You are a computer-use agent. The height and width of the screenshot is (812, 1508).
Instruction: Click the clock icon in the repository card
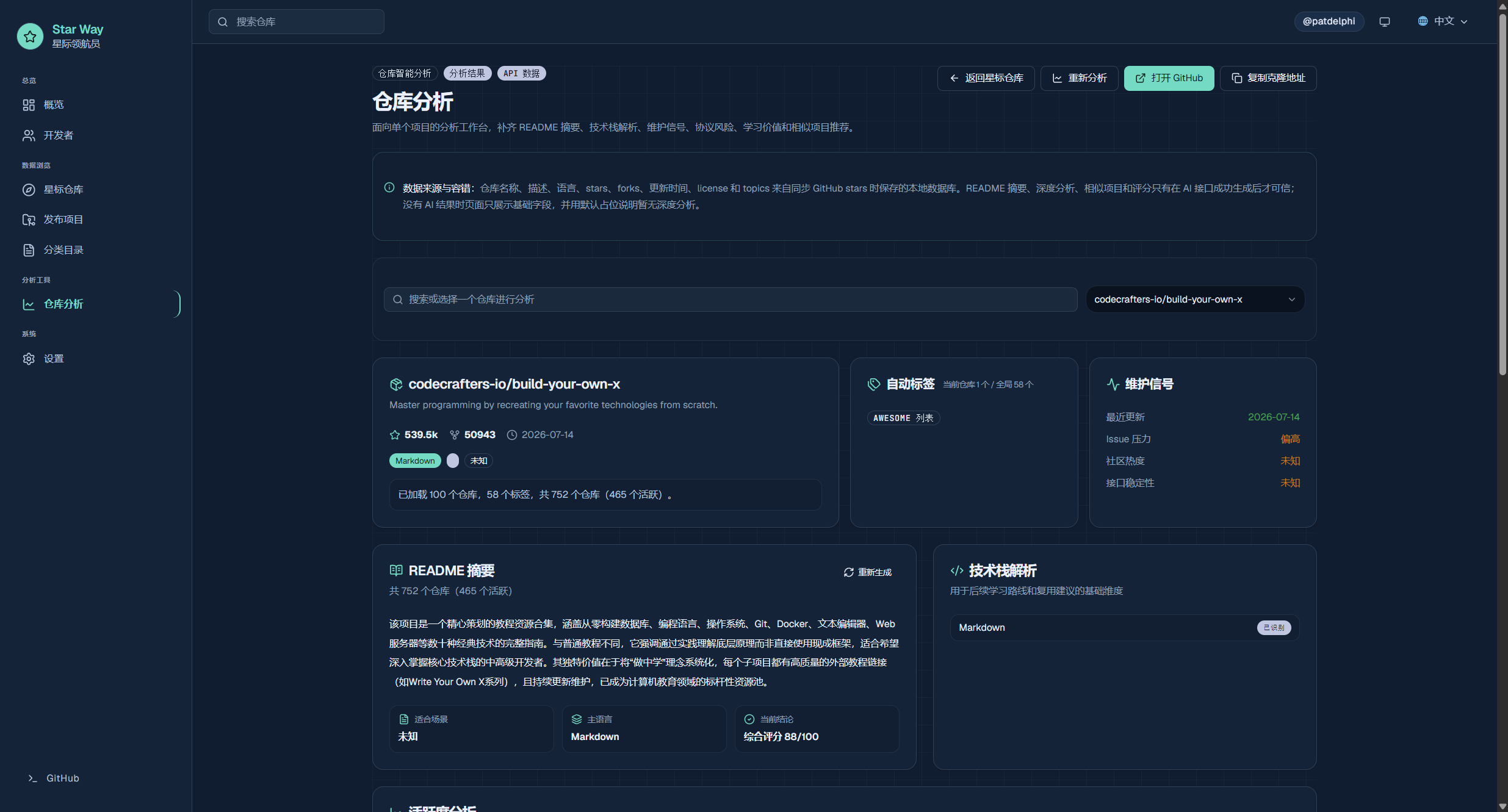coord(512,435)
